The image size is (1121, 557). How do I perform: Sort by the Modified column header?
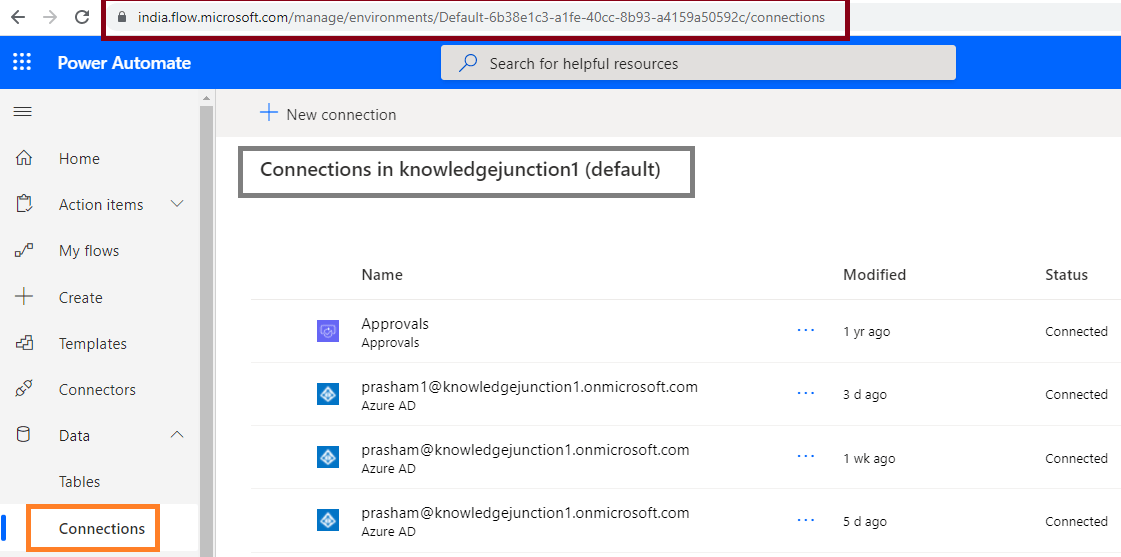874,275
